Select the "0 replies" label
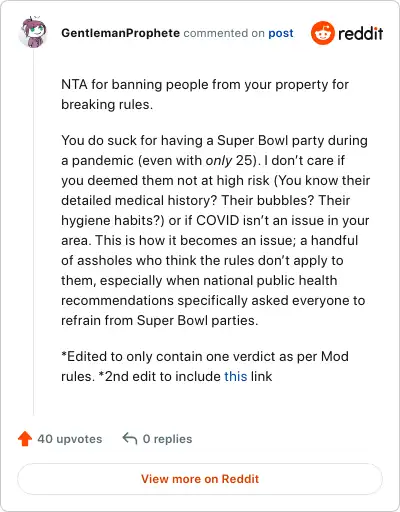The image size is (400, 512). [167, 439]
